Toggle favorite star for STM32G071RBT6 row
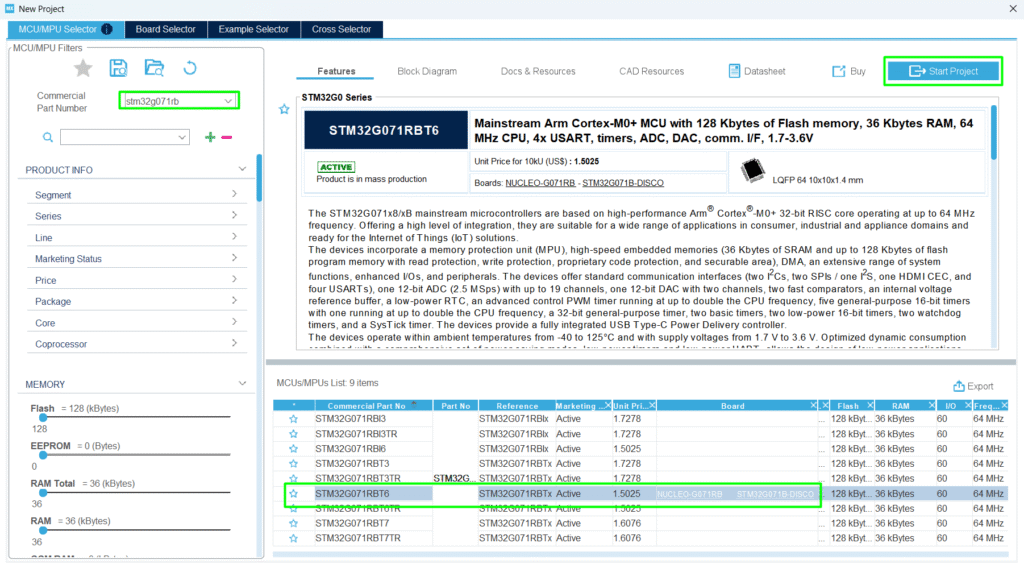Screen dimensions: 1024x568 point(293,494)
